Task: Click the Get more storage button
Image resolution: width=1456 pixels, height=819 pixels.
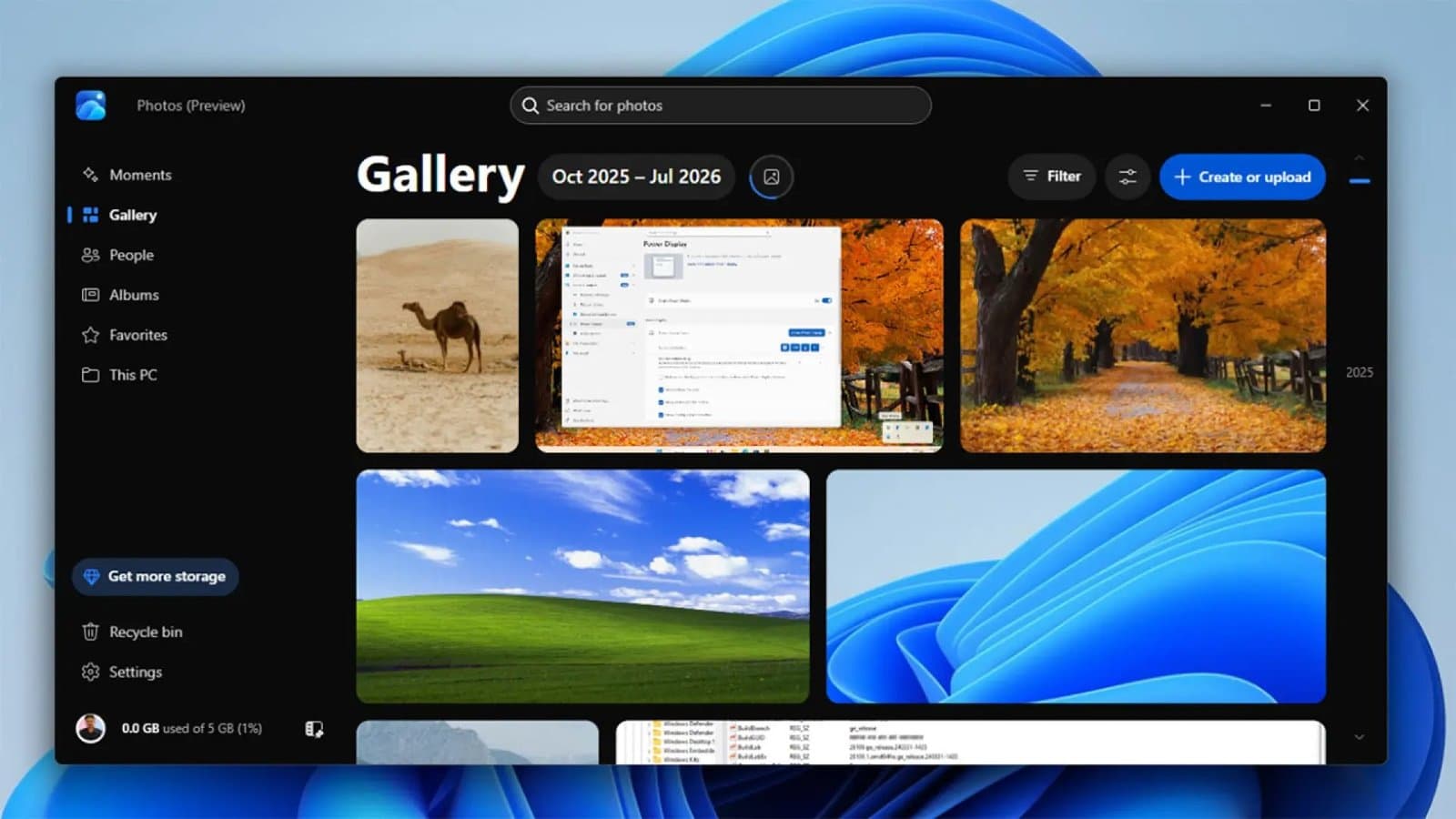Action: (x=156, y=577)
